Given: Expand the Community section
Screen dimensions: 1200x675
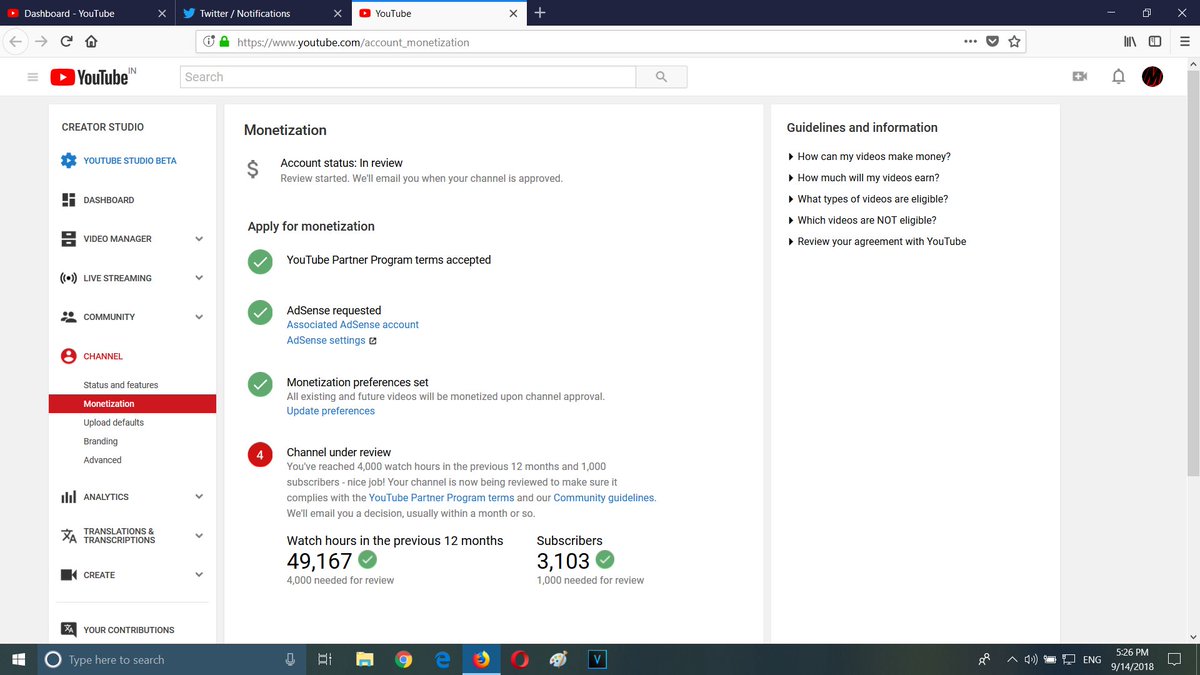Looking at the screenshot, I should (199, 317).
